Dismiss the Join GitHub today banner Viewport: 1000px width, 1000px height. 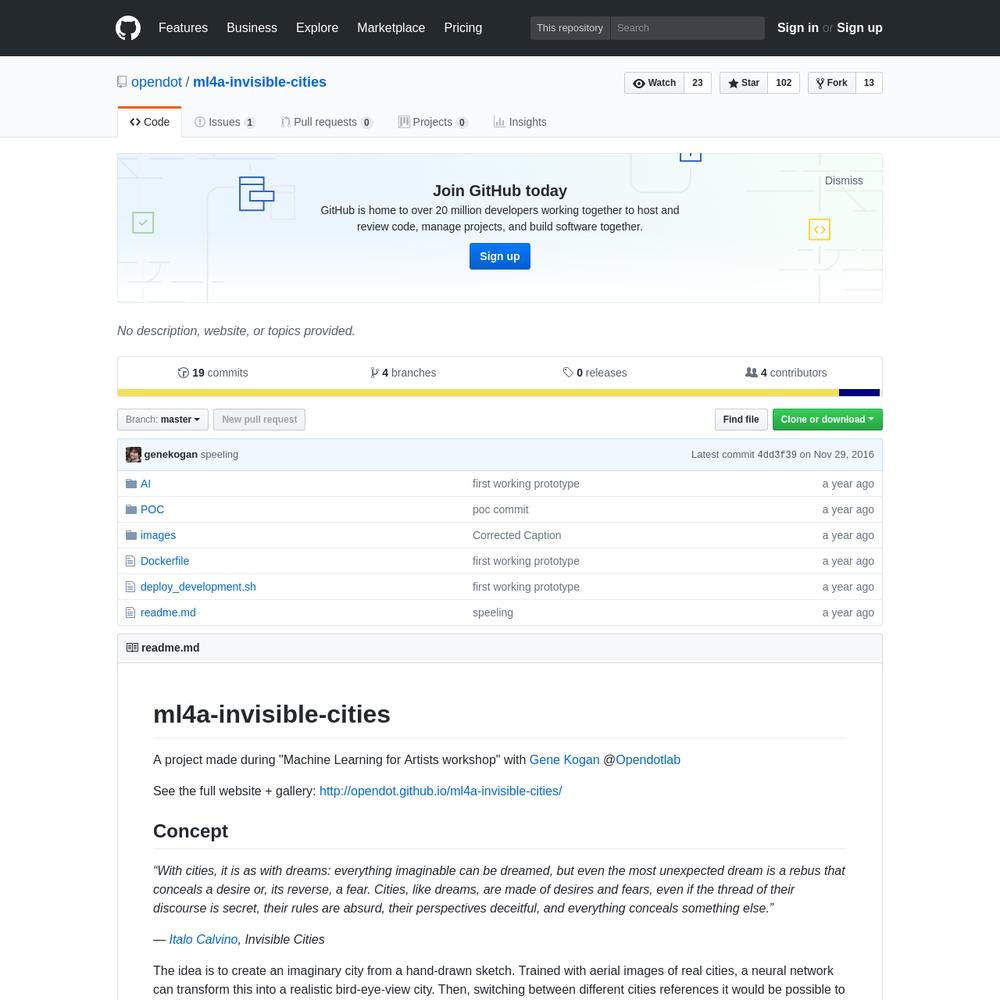tap(844, 181)
